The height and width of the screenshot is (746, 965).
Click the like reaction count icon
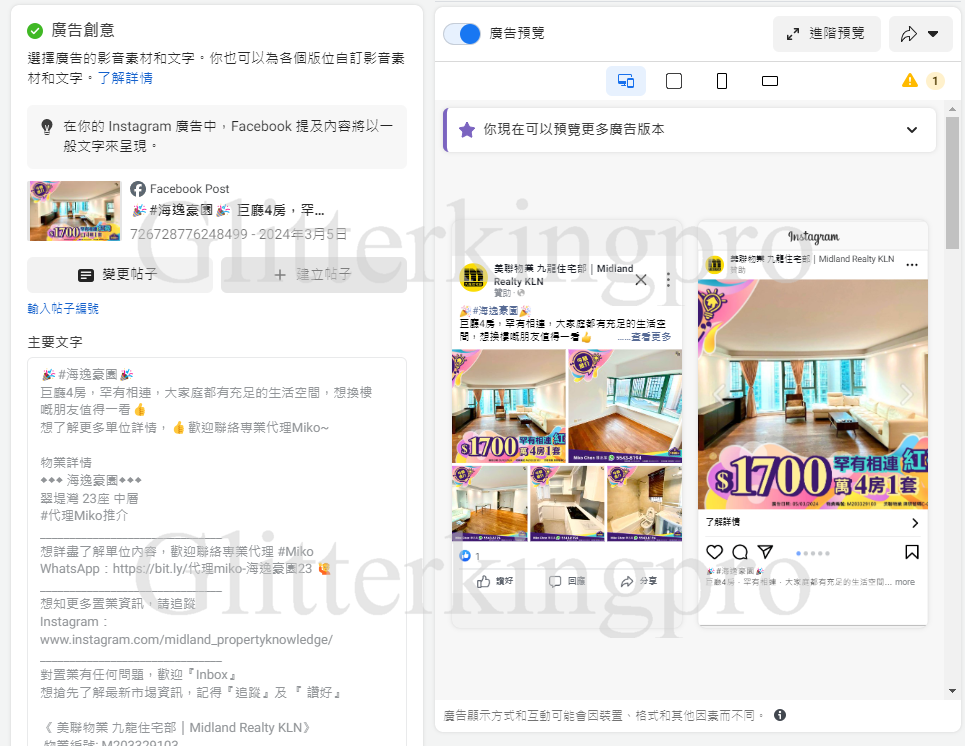coord(465,556)
